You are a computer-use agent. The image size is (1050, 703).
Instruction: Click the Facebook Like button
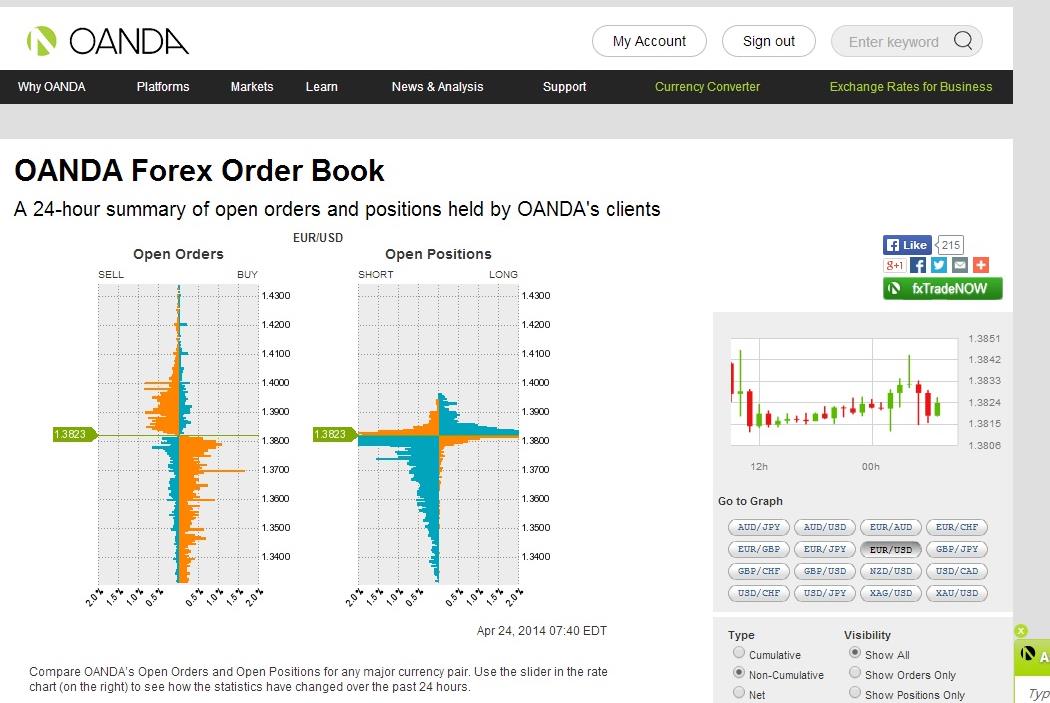pos(907,244)
